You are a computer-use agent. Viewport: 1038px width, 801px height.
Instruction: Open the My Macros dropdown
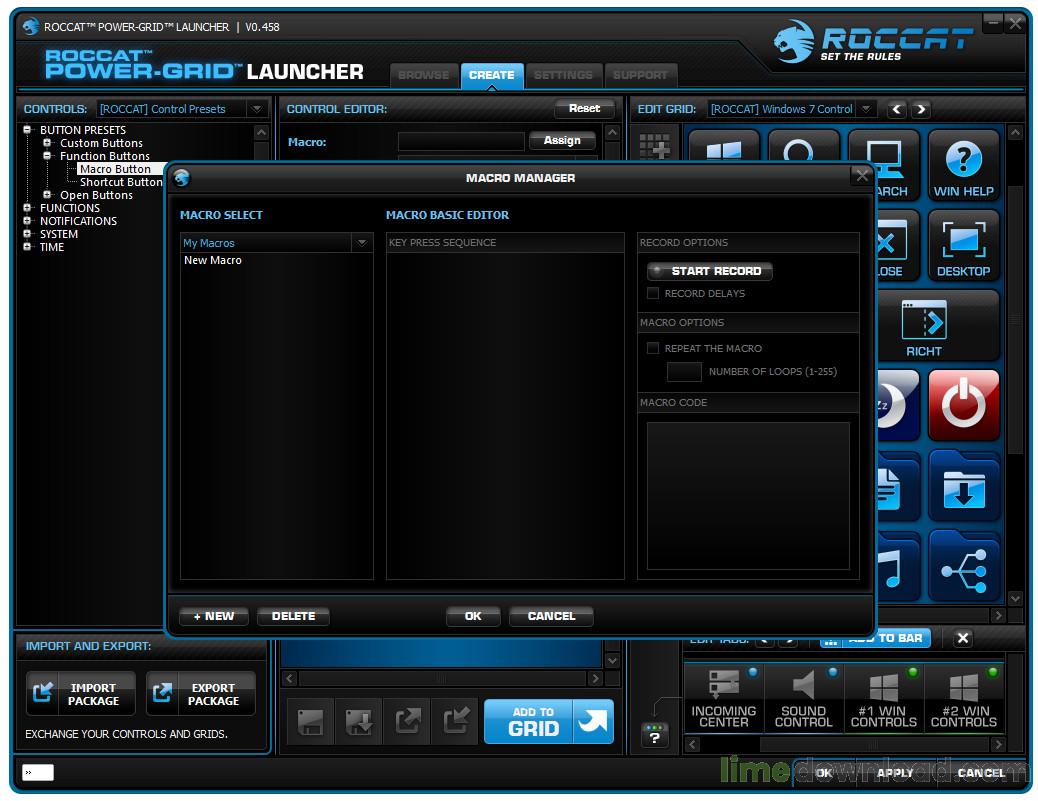coord(361,243)
